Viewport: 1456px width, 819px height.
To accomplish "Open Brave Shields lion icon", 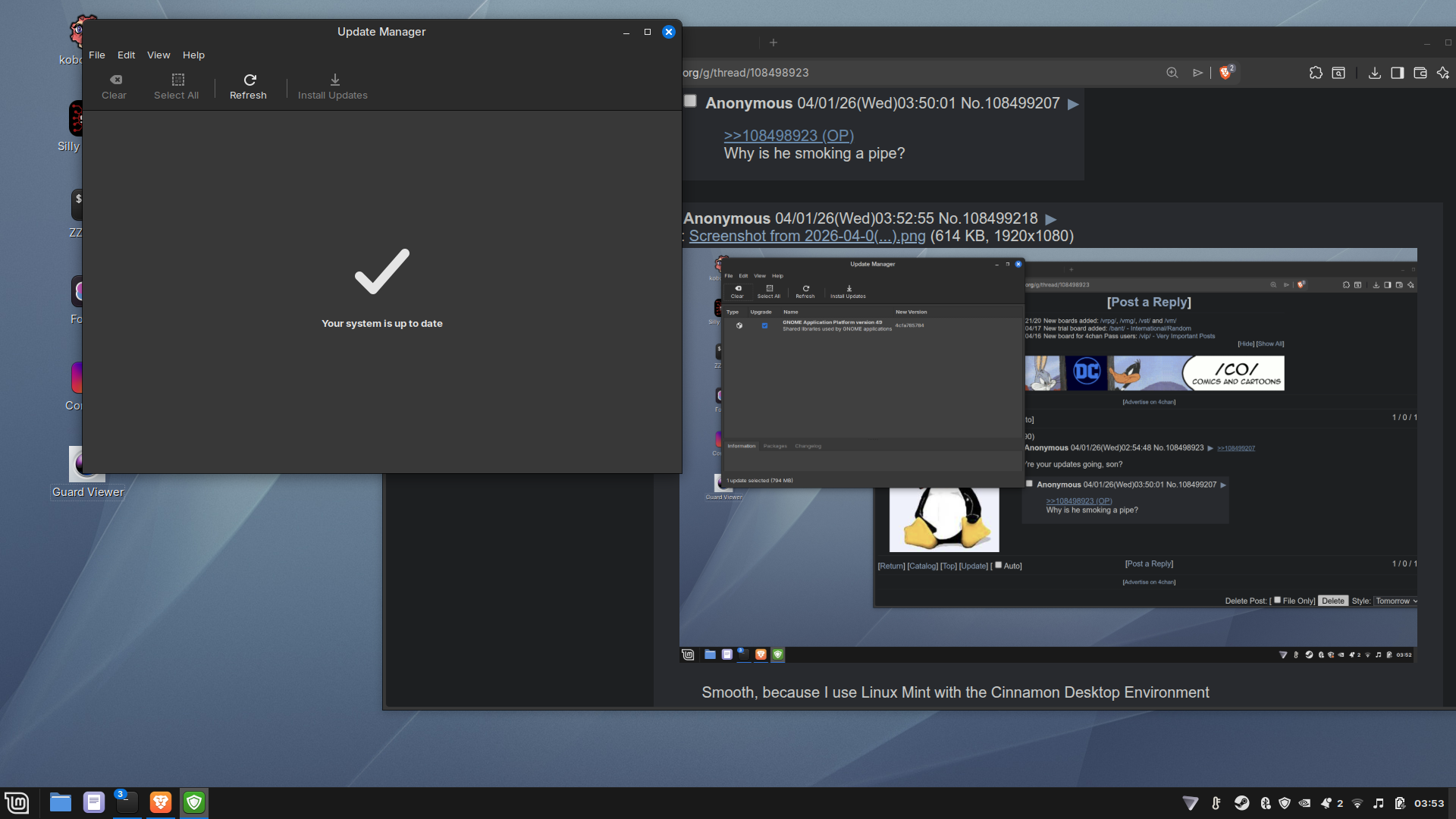I will [1225, 73].
